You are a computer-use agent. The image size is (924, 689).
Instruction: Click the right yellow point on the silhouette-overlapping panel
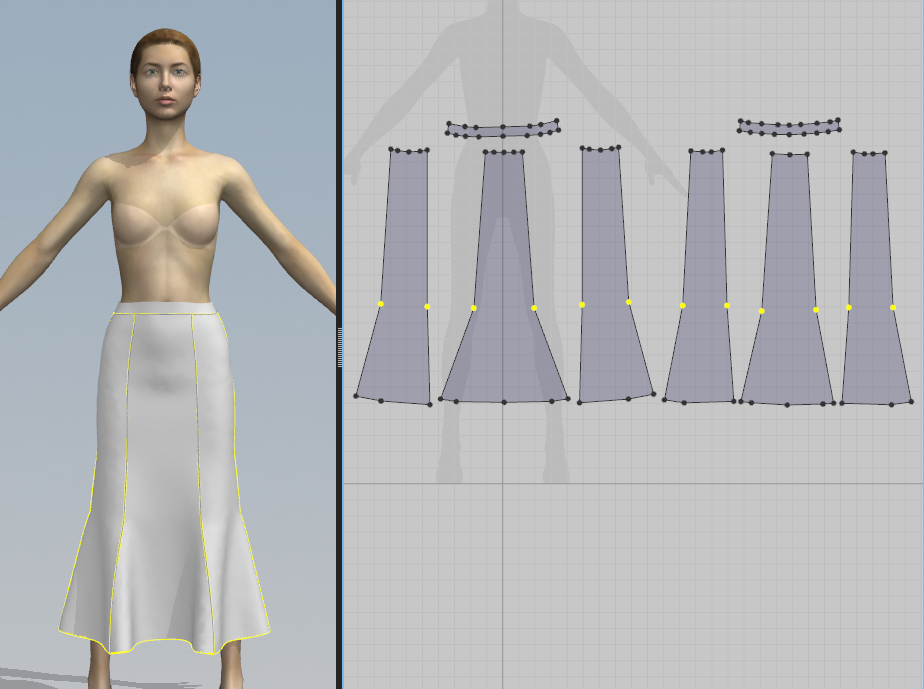click(534, 308)
